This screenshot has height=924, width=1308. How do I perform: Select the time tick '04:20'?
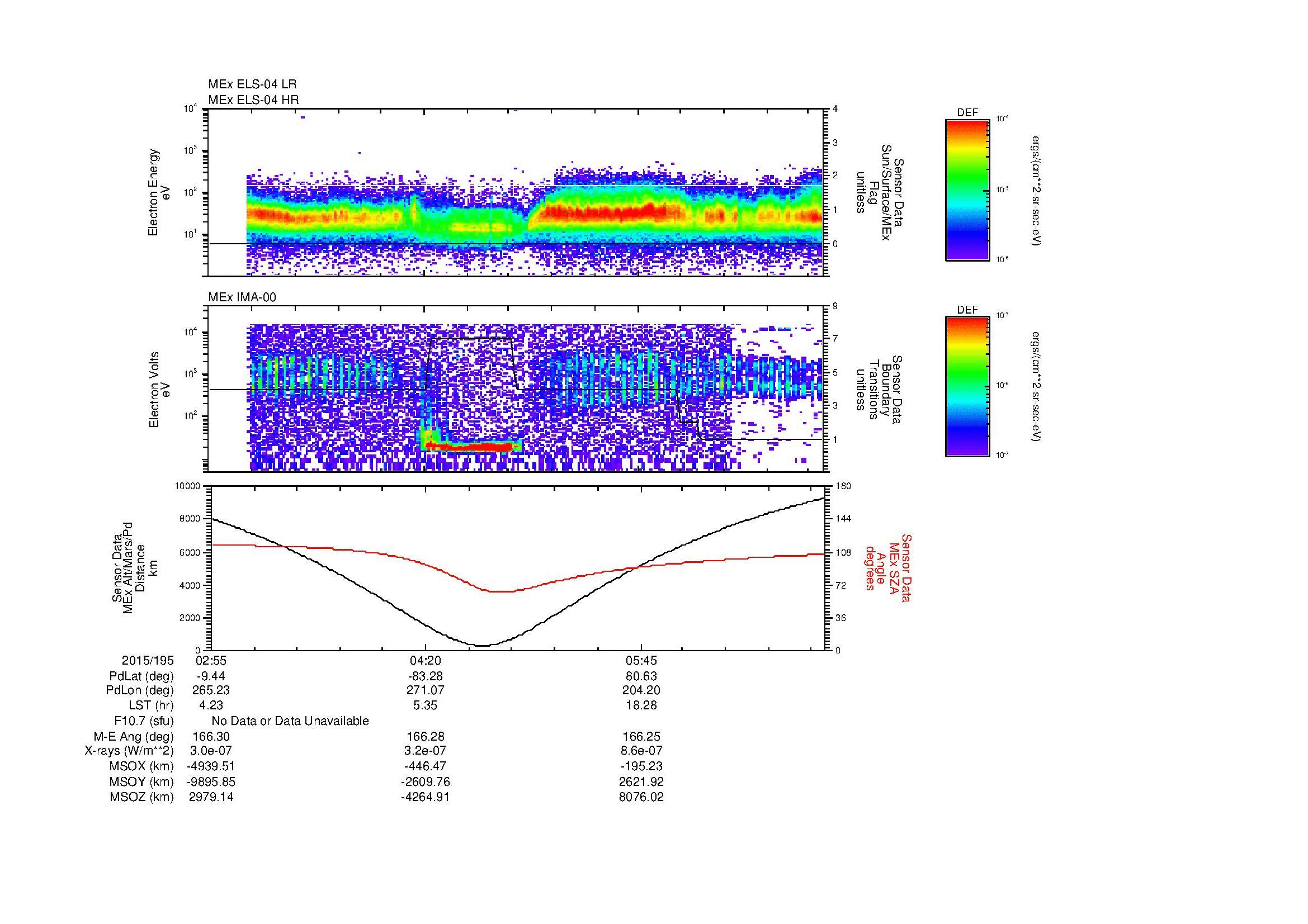coord(425,660)
